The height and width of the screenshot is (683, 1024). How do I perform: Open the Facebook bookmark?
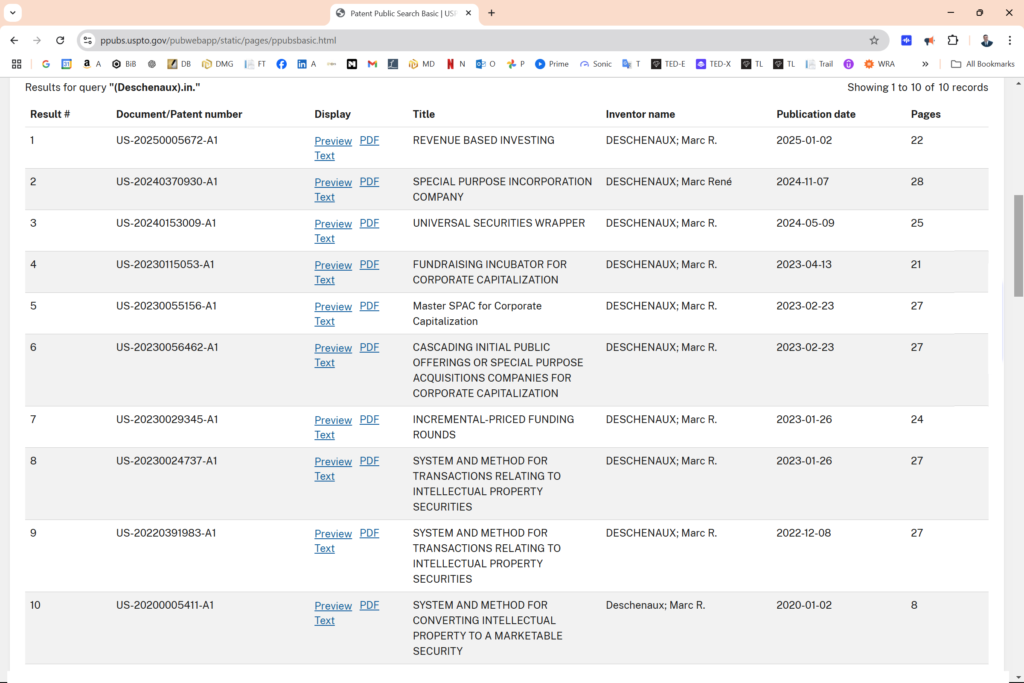(x=281, y=64)
